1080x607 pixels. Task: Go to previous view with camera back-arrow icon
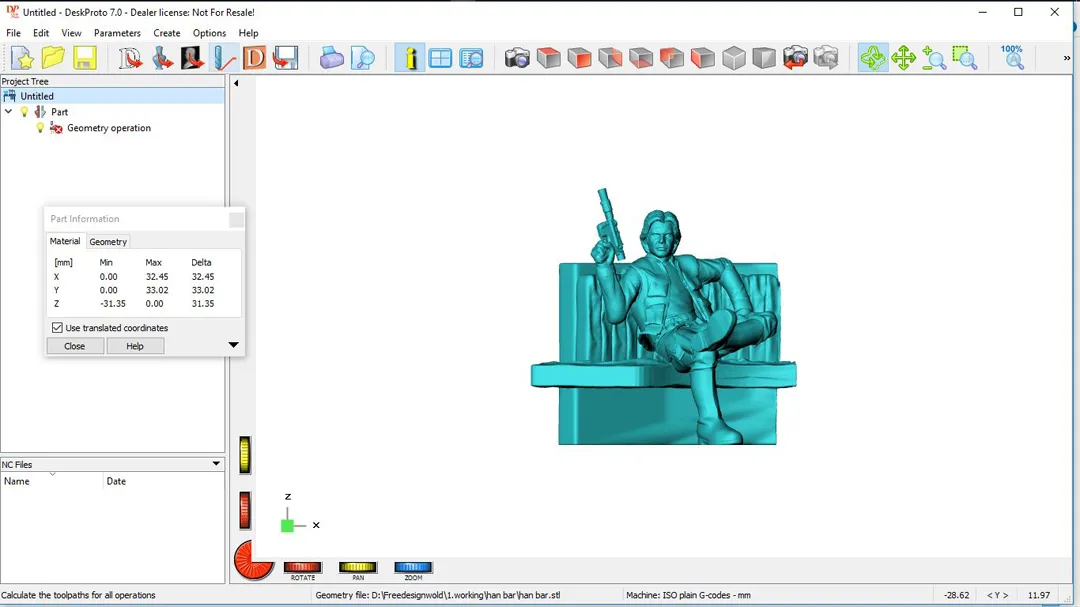coord(795,58)
